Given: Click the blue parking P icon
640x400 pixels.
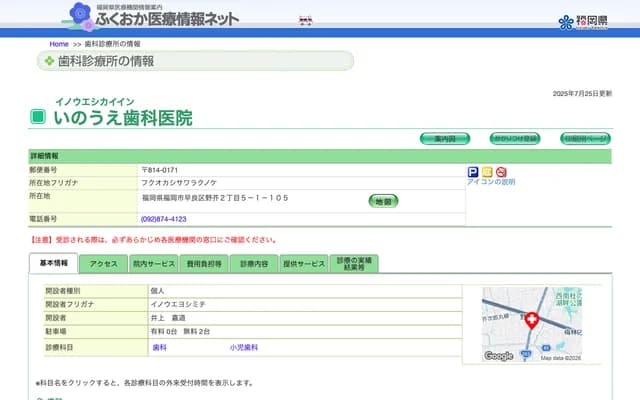Looking at the screenshot, I should coord(473,172).
